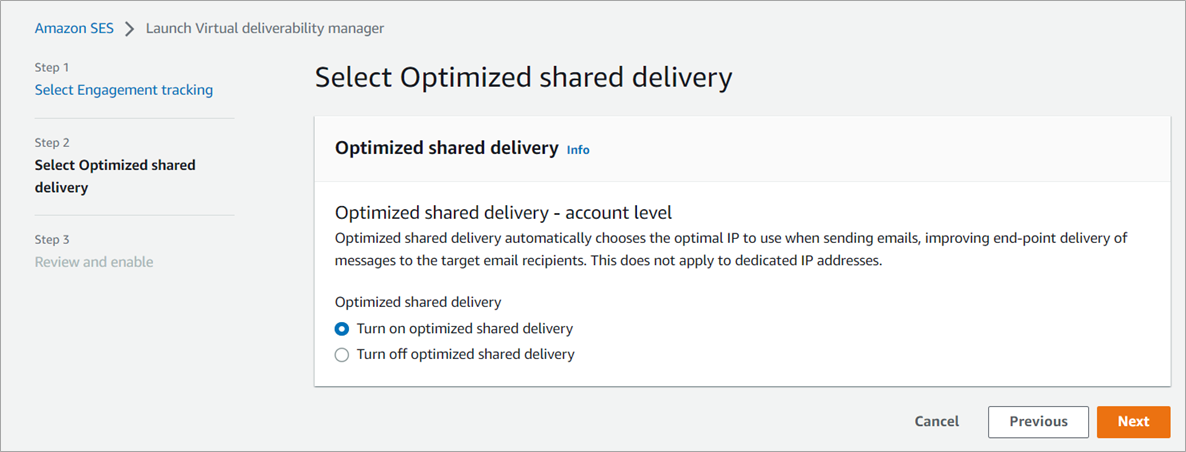Click the page heading Select Optimized shared delivery
Viewport: 1186px width, 452px height.
pyautogui.click(x=523, y=78)
